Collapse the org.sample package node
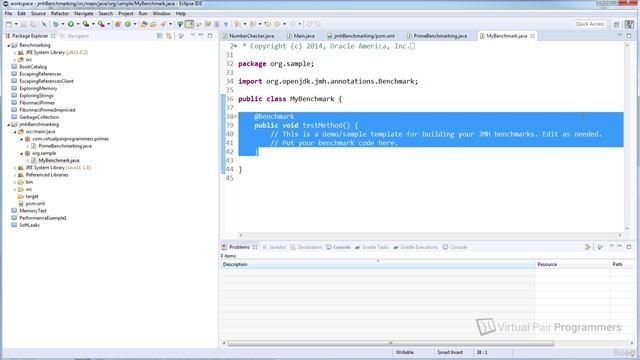Viewport: 640px width, 360px height. point(22,153)
